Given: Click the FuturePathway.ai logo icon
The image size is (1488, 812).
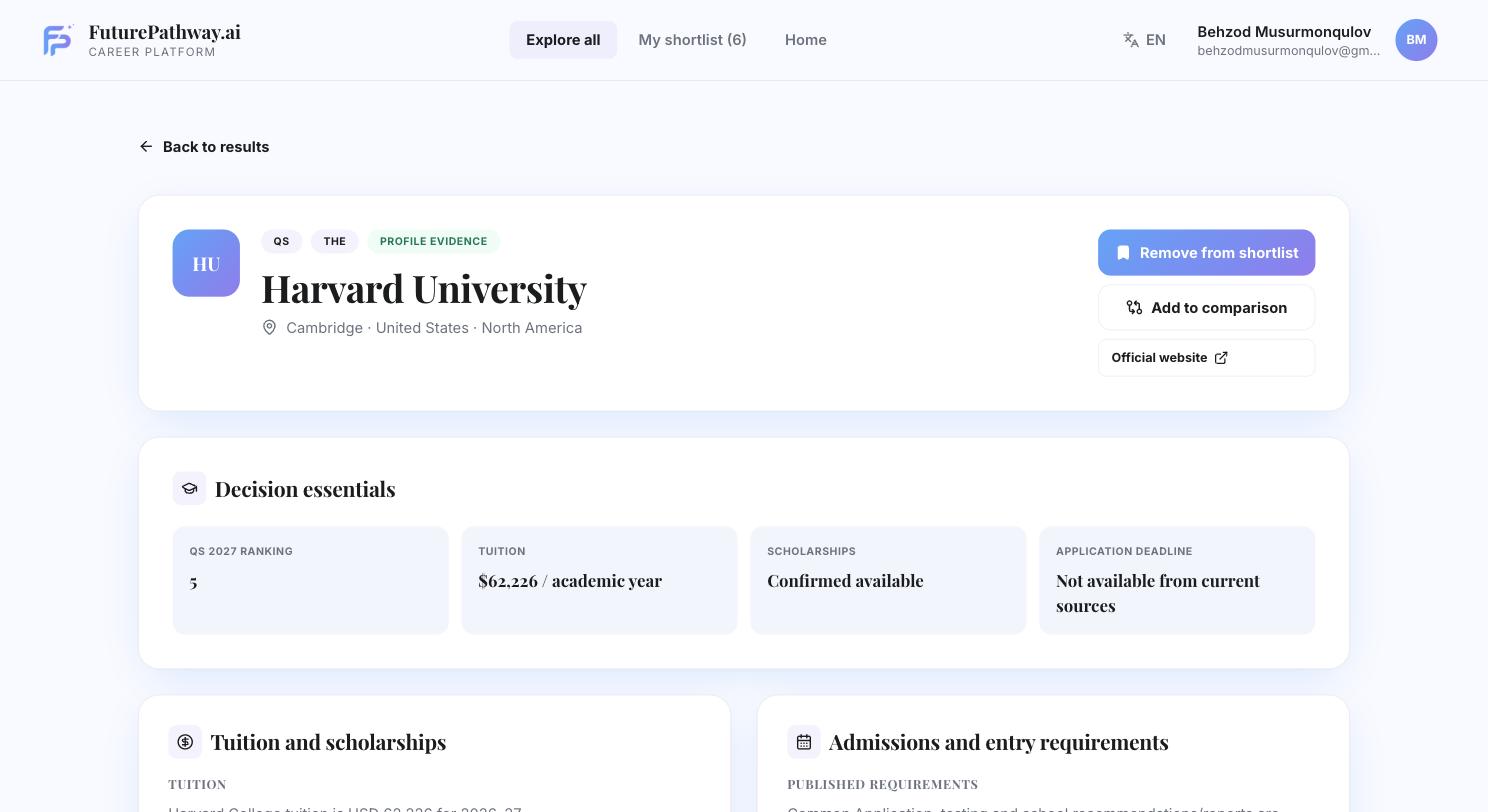Looking at the screenshot, I should pyautogui.click(x=58, y=40).
